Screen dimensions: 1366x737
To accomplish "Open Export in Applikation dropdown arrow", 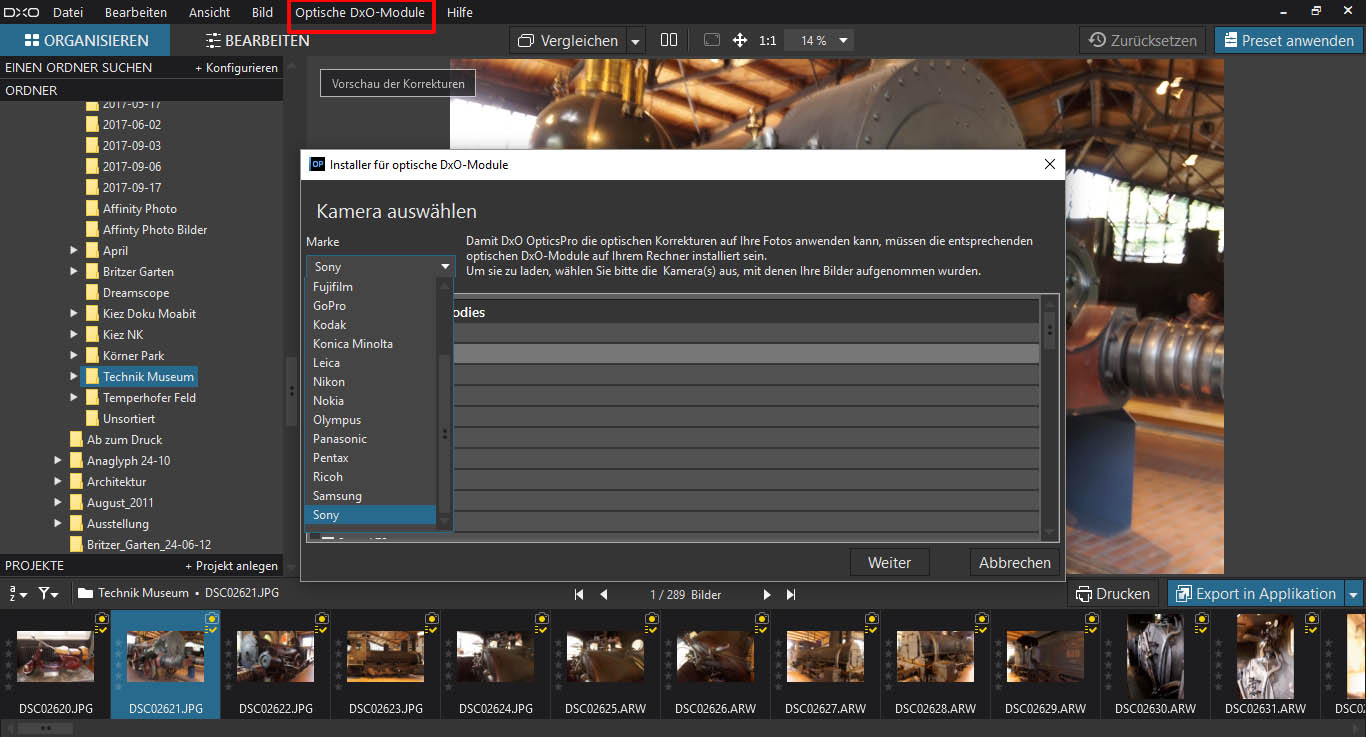I will tap(1354, 594).
